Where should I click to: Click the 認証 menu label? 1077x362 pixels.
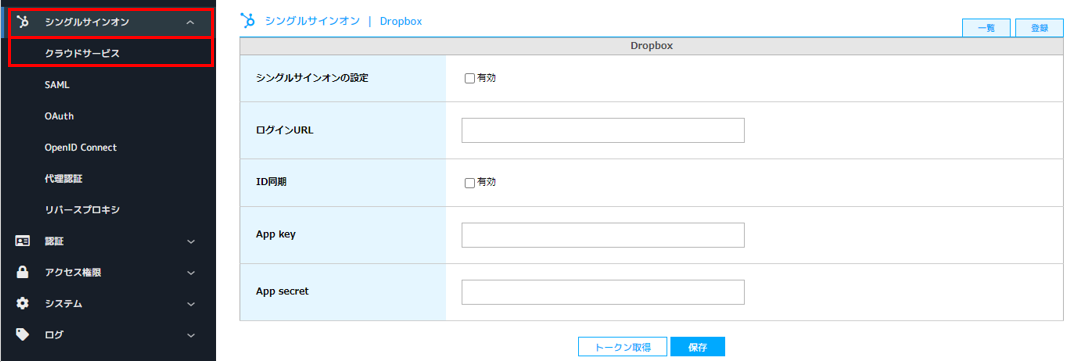[x=54, y=242]
